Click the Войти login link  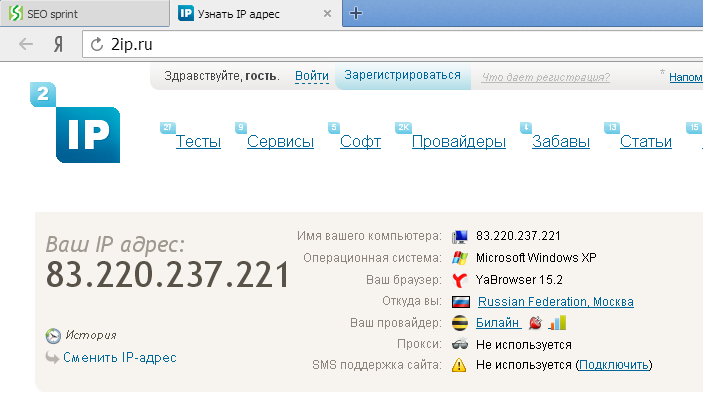[x=312, y=76]
